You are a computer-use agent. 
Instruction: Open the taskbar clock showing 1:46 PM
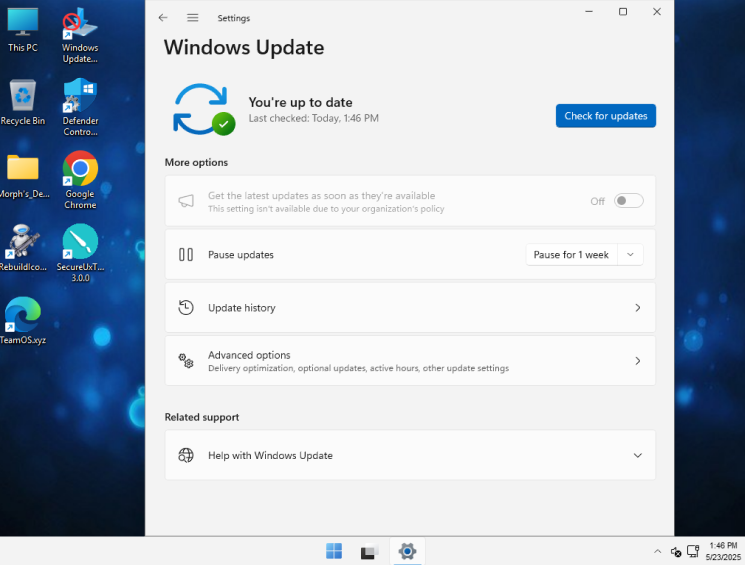coord(723,551)
